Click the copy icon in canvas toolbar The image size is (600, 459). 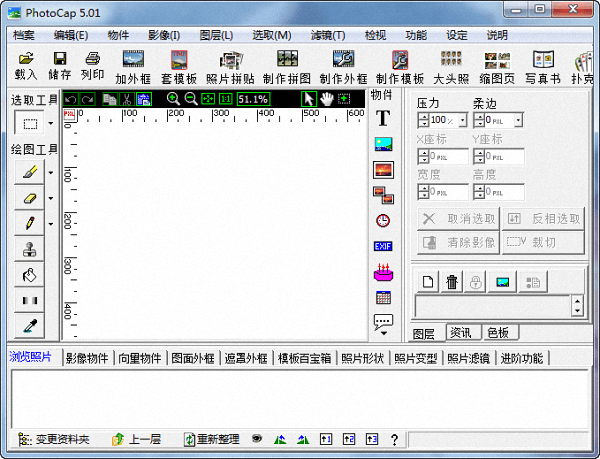[110, 99]
